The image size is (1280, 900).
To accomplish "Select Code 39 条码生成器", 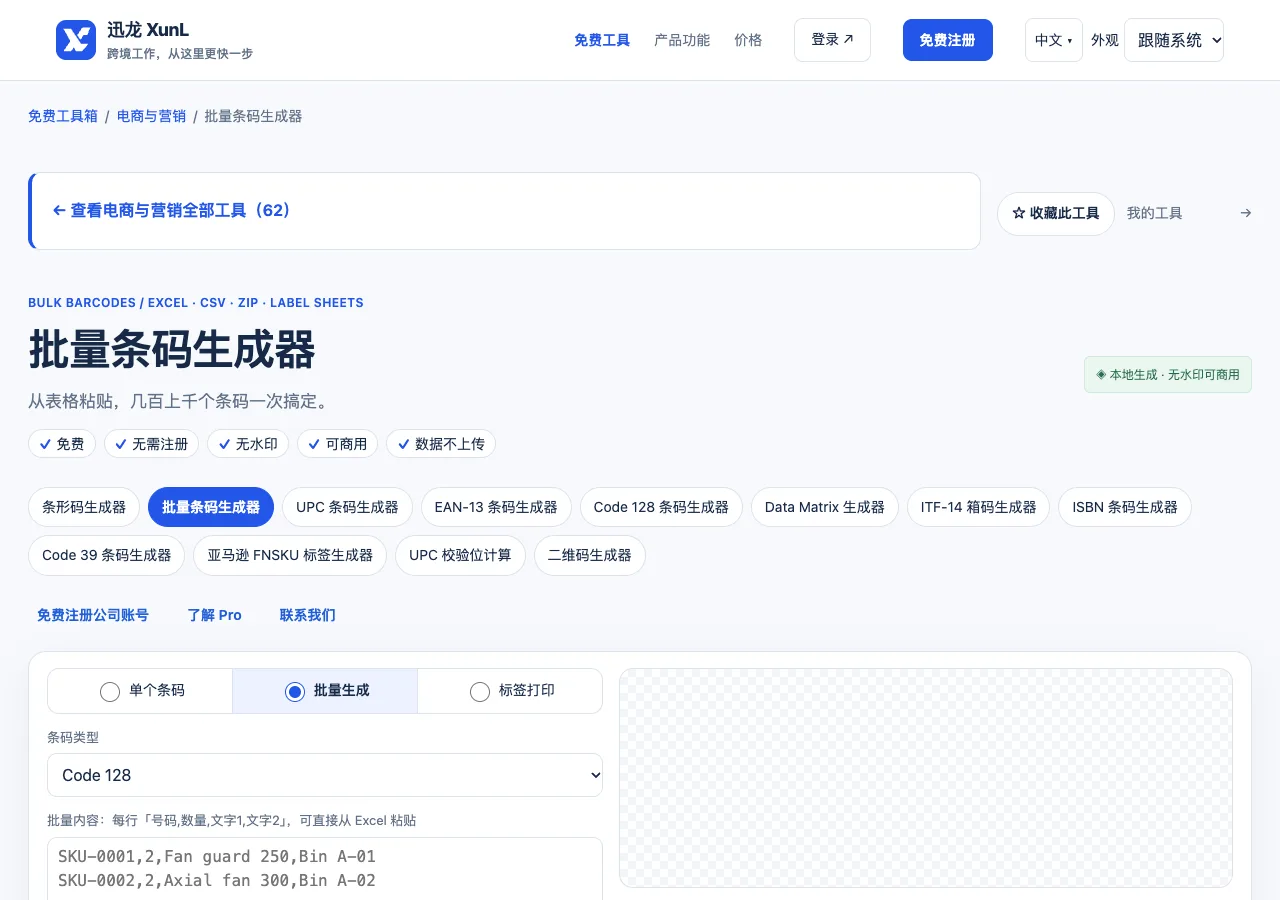I will tap(106, 555).
